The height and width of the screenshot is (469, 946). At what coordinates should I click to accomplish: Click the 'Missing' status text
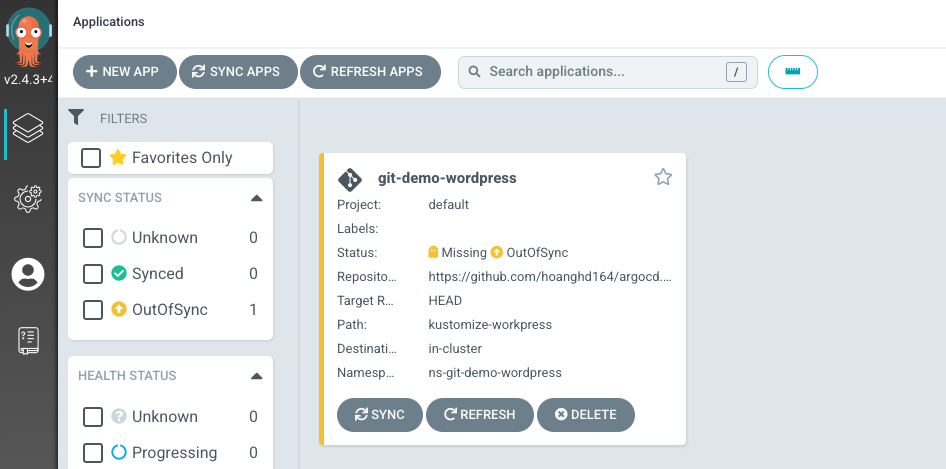click(x=464, y=253)
